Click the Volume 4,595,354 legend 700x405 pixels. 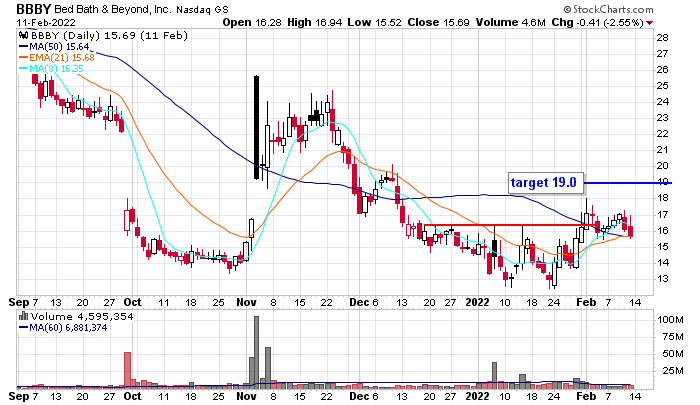click(82, 317)
